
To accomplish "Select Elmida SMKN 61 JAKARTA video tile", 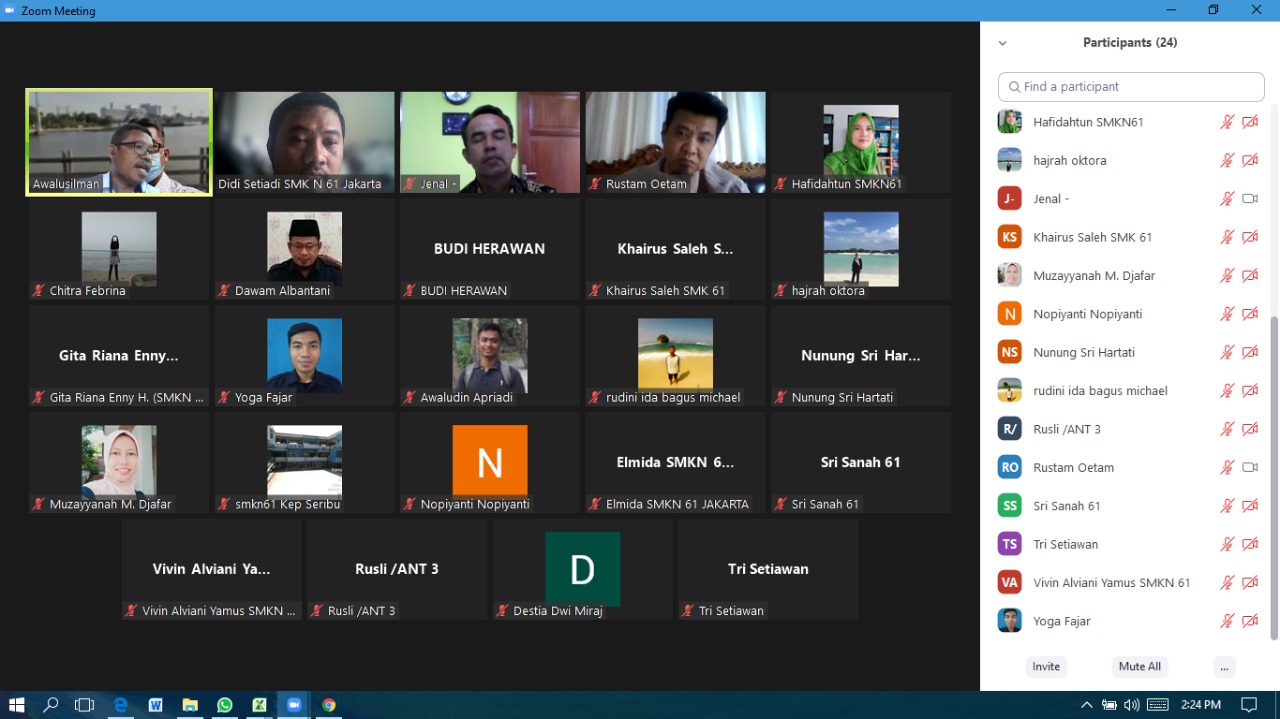I will [x=675, y=463].
